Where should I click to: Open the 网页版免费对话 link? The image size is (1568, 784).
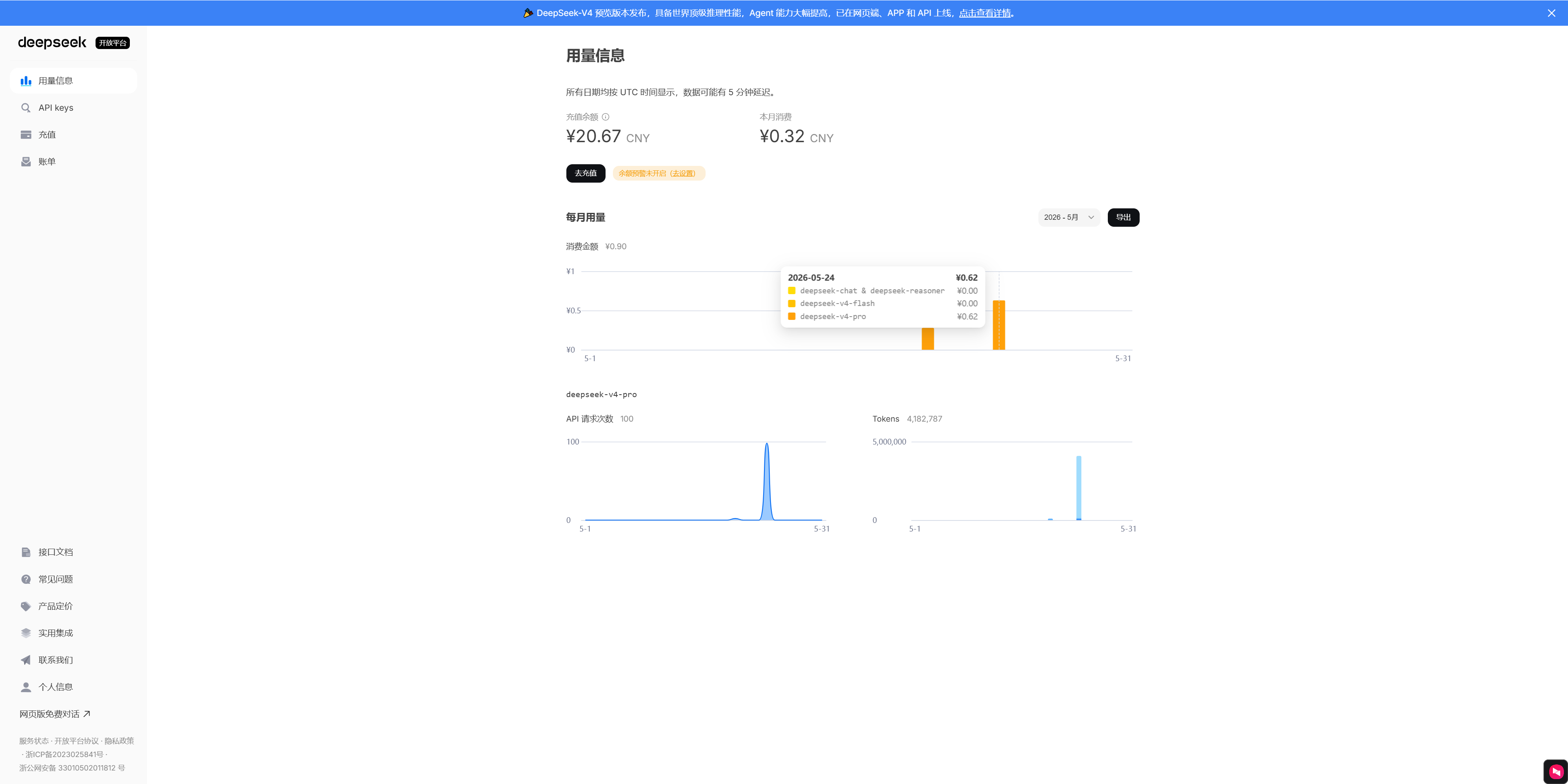coord(54,714)
